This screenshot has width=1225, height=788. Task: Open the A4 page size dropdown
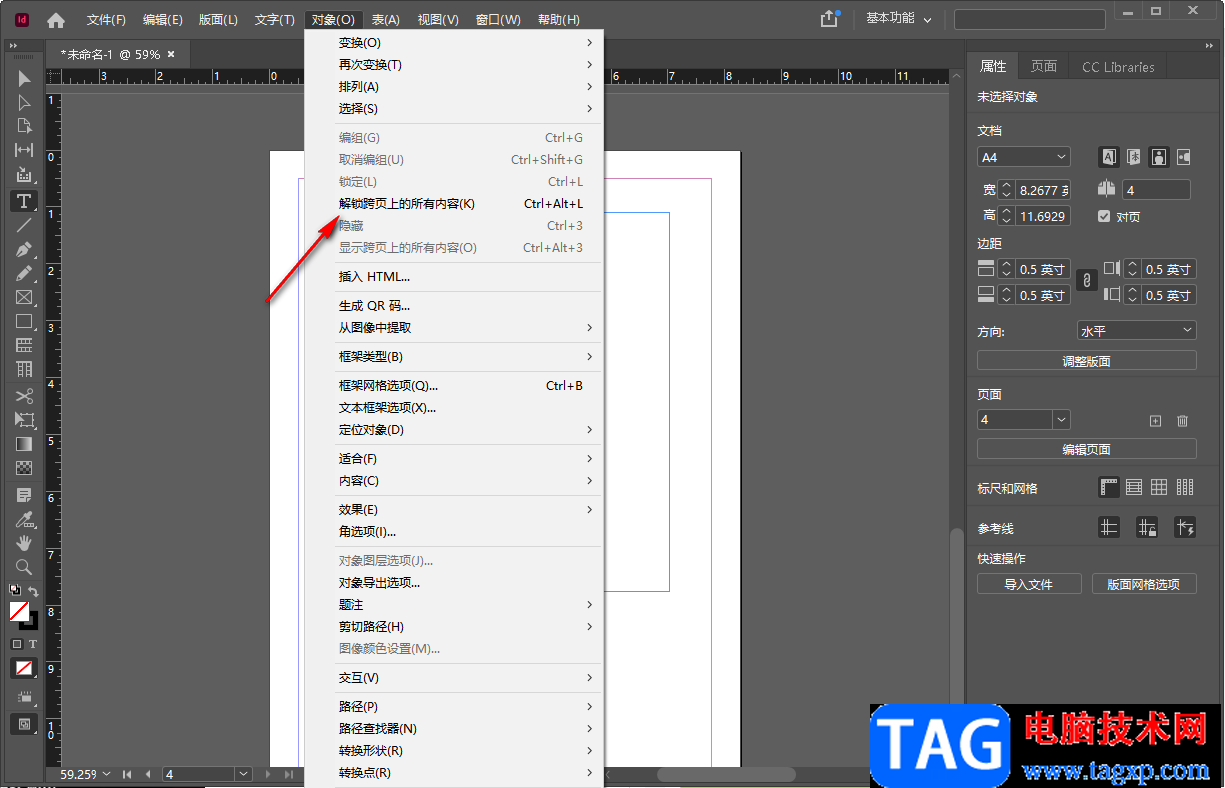(1024, 157)
